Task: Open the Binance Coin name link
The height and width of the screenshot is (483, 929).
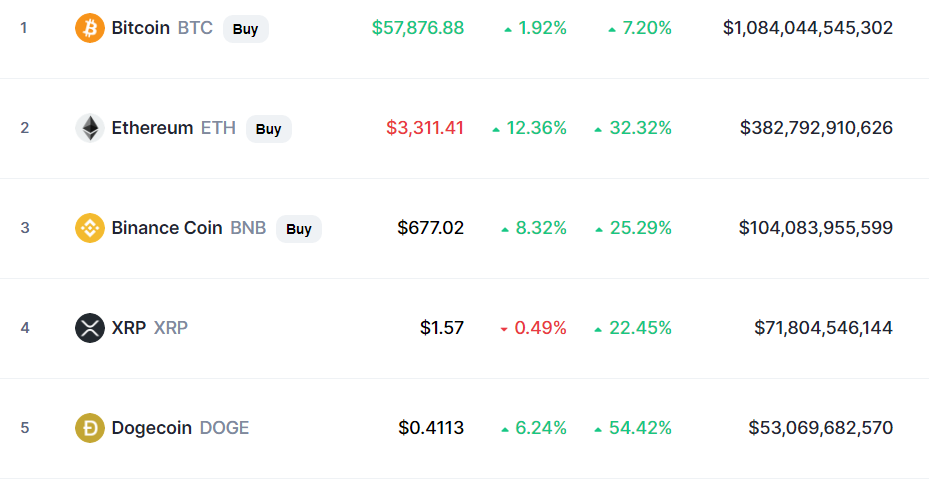Action: (166, 228)
